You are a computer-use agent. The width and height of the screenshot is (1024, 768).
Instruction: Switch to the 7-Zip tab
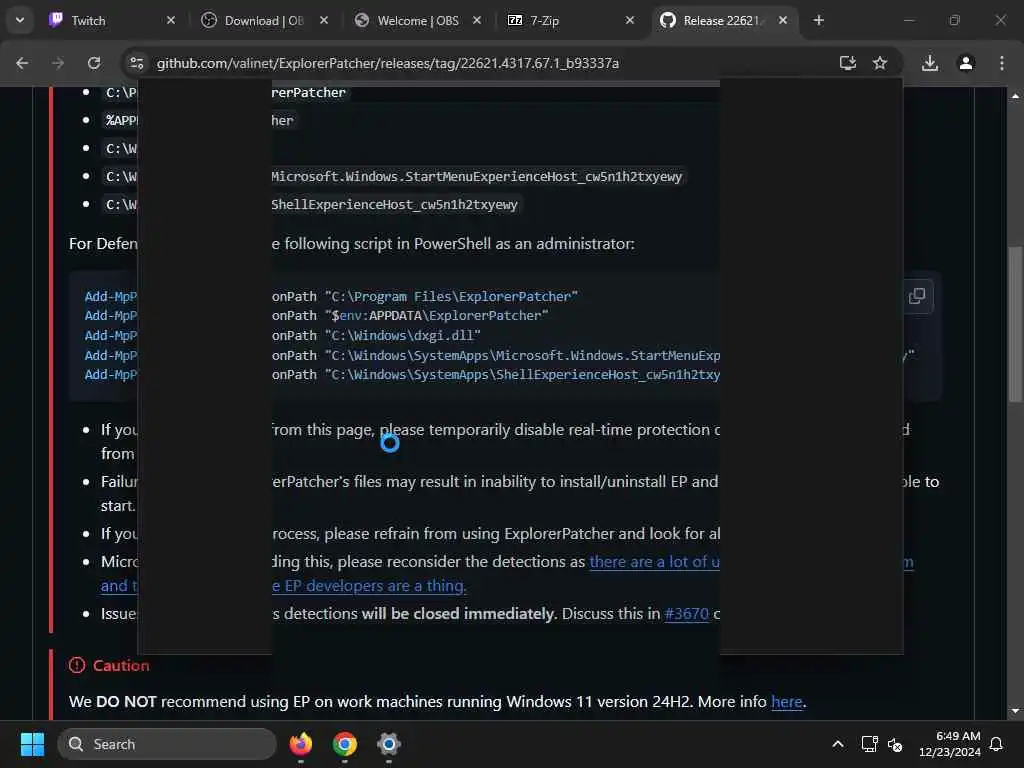(571, 20)
